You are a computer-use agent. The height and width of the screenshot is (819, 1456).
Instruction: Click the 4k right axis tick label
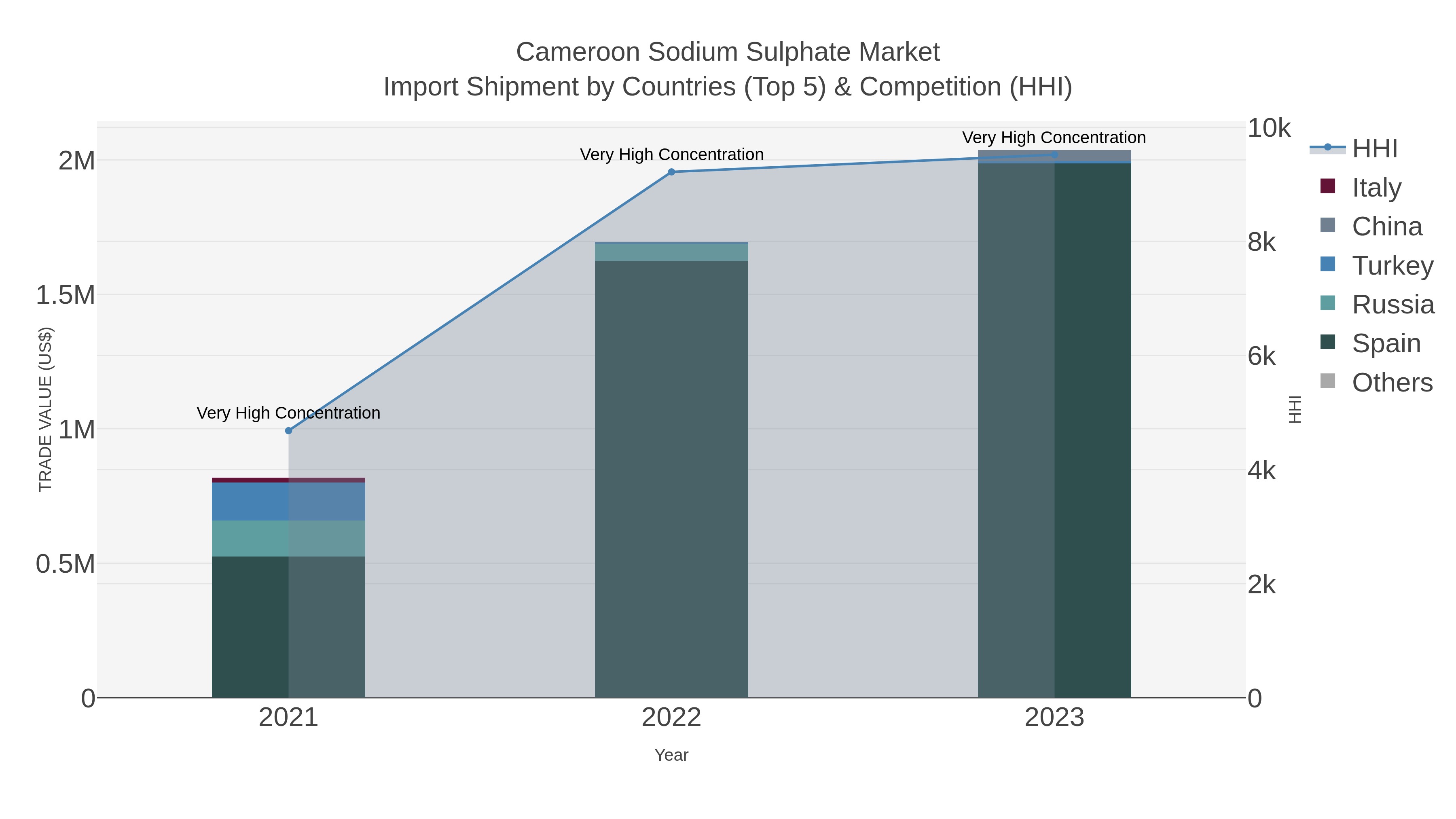coord(1261,470)
